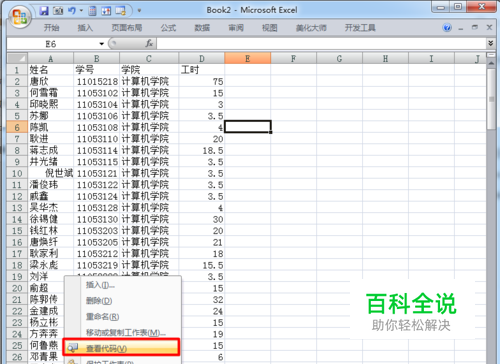The width and height of the screenshot is (500, 364).
Task: Click the sort icon with blue and red arrows
Action: coord(106,11)
